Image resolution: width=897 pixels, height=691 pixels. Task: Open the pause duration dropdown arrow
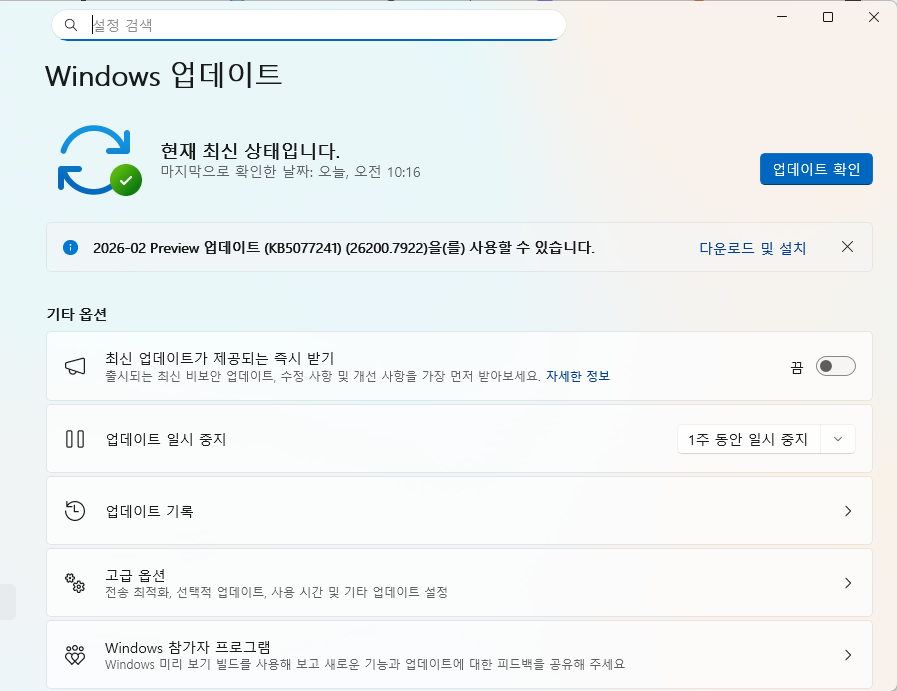[838, 439]
